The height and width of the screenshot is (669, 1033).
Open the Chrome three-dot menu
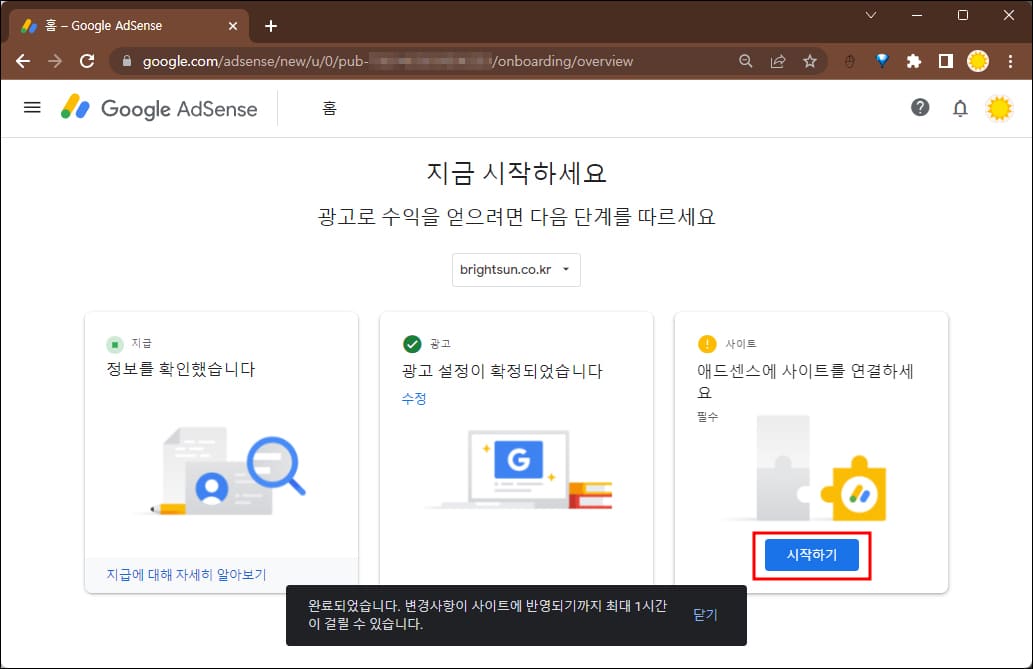(1010, 61)
